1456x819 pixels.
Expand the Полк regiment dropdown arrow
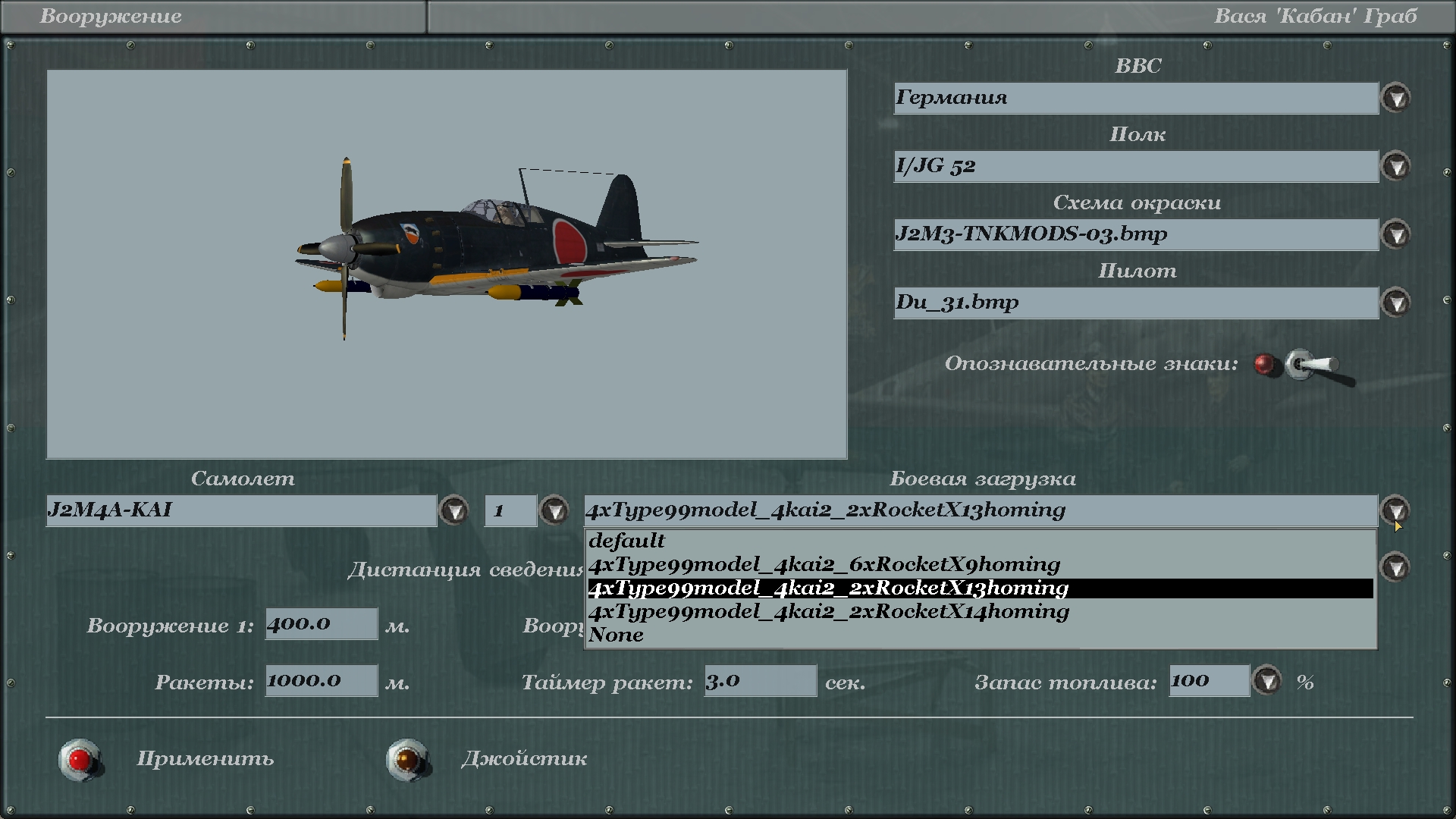point(1395,166)
